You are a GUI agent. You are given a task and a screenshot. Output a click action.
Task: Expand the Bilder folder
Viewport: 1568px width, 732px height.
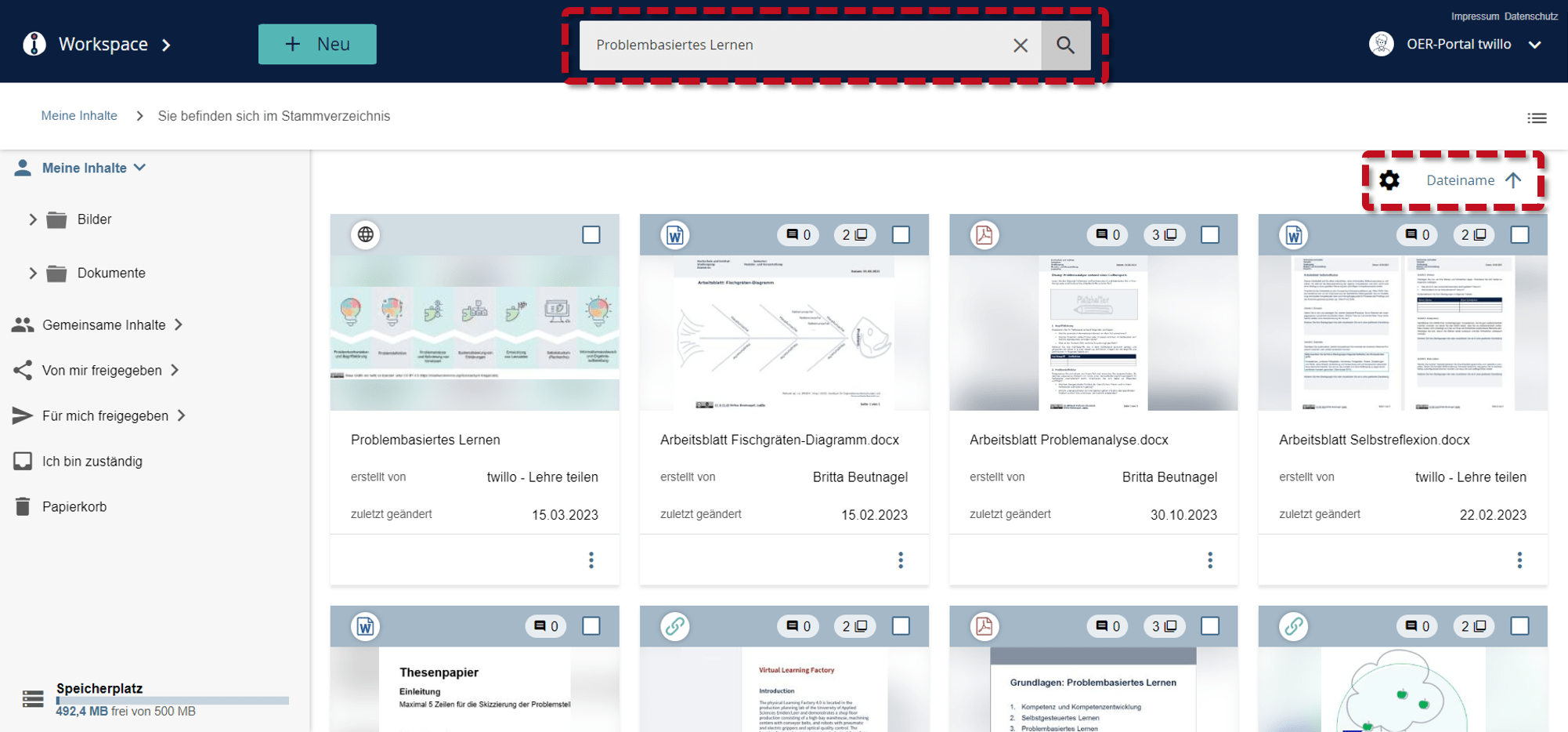coord(33,220)
